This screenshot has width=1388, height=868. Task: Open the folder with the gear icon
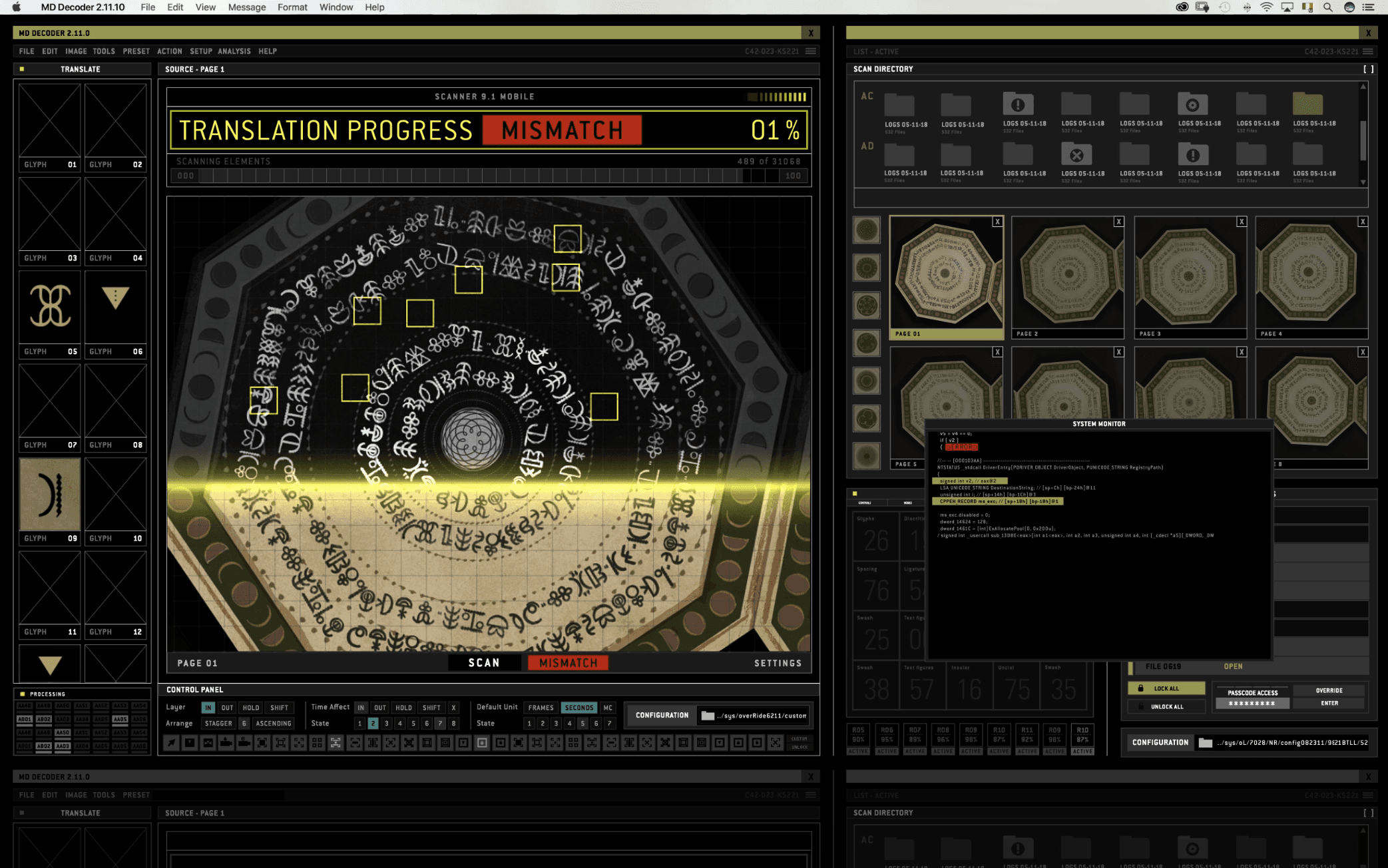pyautogui.click(x=1192, y=105)
